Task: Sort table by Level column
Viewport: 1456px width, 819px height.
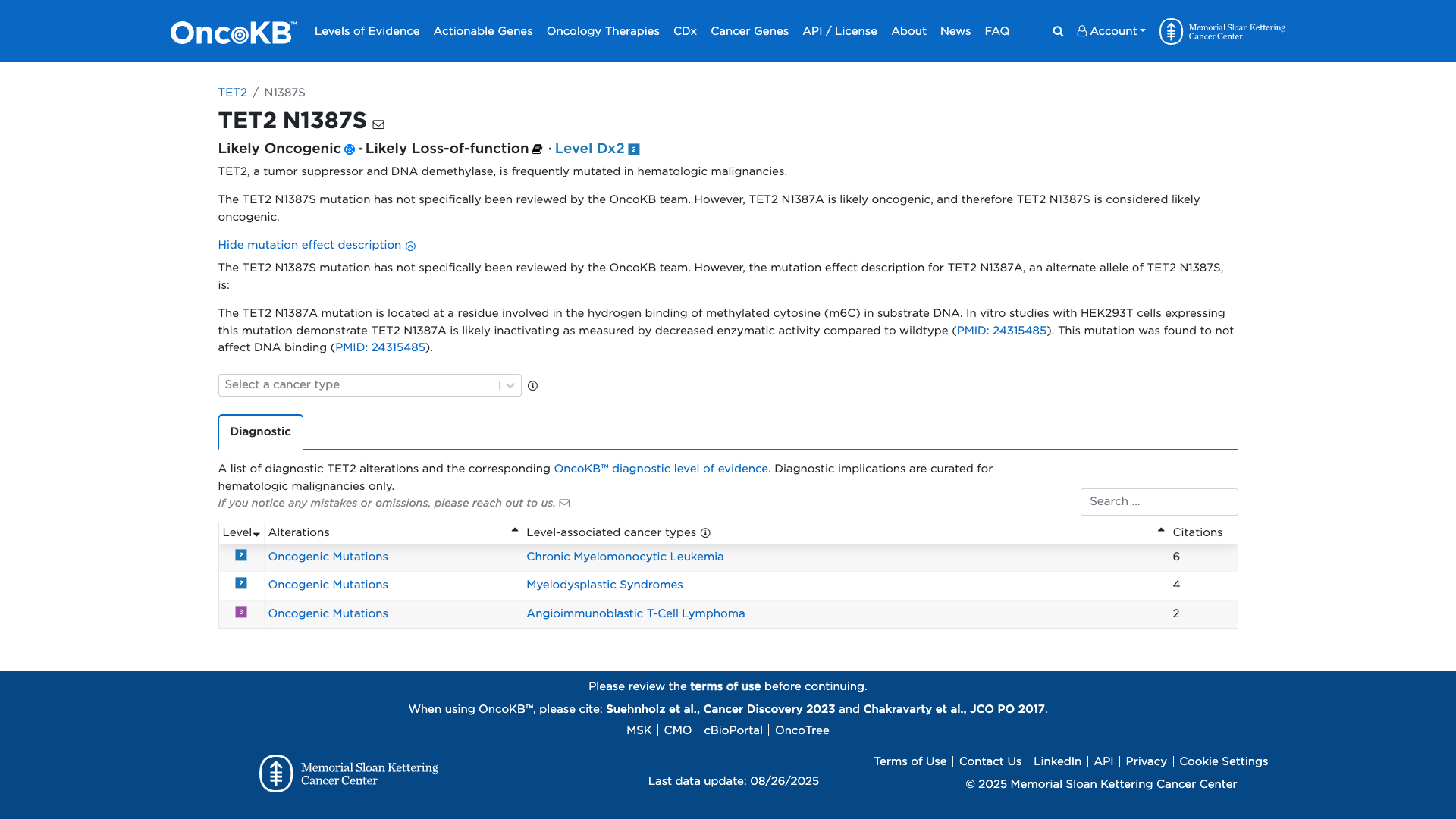Action: (x=241, y=533)
